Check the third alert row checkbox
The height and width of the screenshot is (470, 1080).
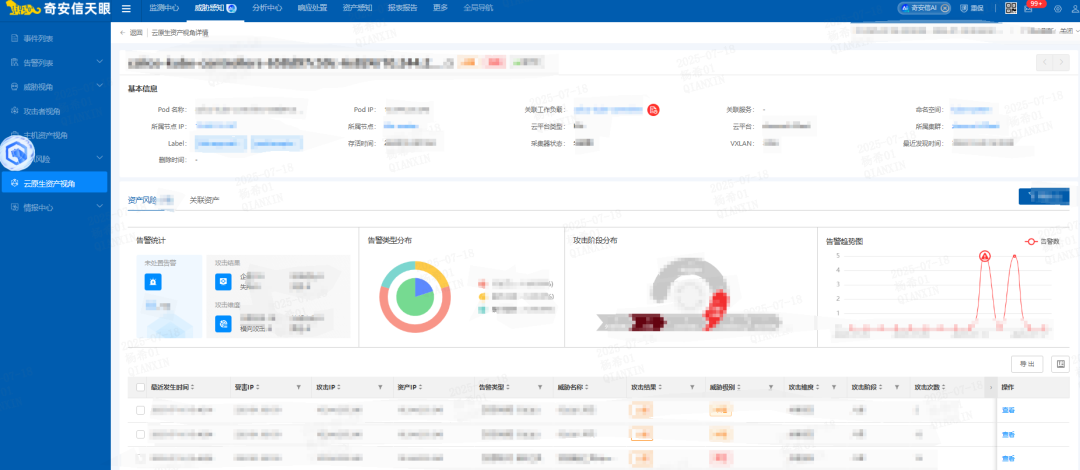(x=141, y=458)
